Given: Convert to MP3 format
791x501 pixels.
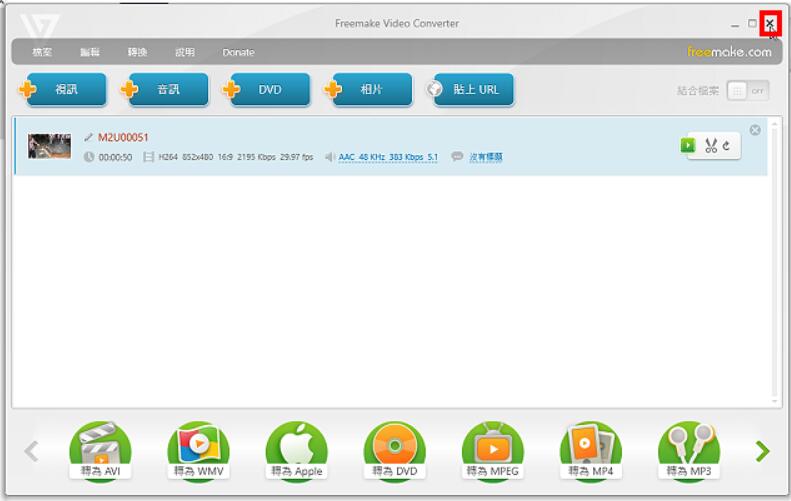Looking at the screenshot, I should coord(689,451).
